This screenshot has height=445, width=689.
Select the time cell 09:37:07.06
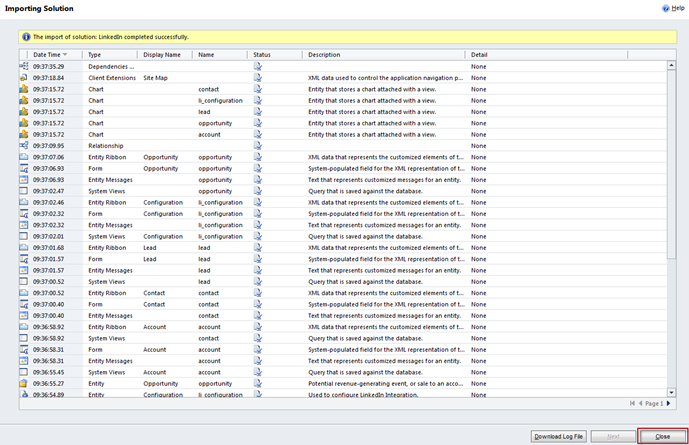coord(48,157)
